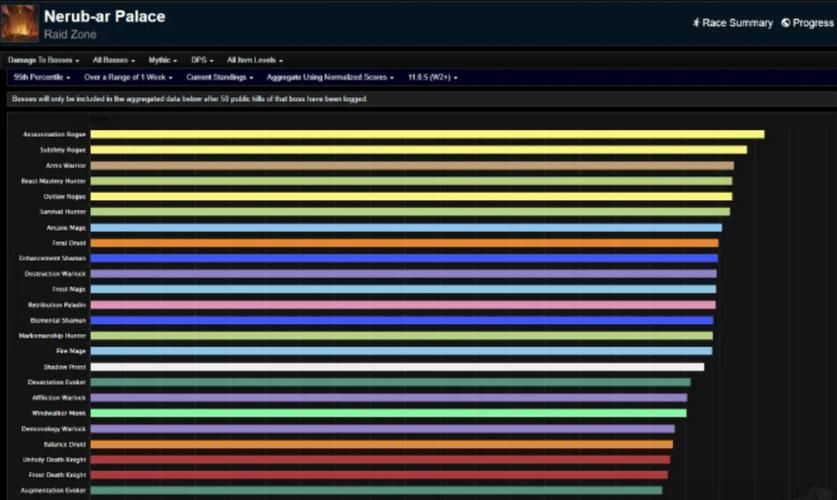Image resolution: width=837 pixels, height=500 pixels.
Task: Select the Augmentation Evoker label
Action: pyautogui.click(x=53, y=490)
